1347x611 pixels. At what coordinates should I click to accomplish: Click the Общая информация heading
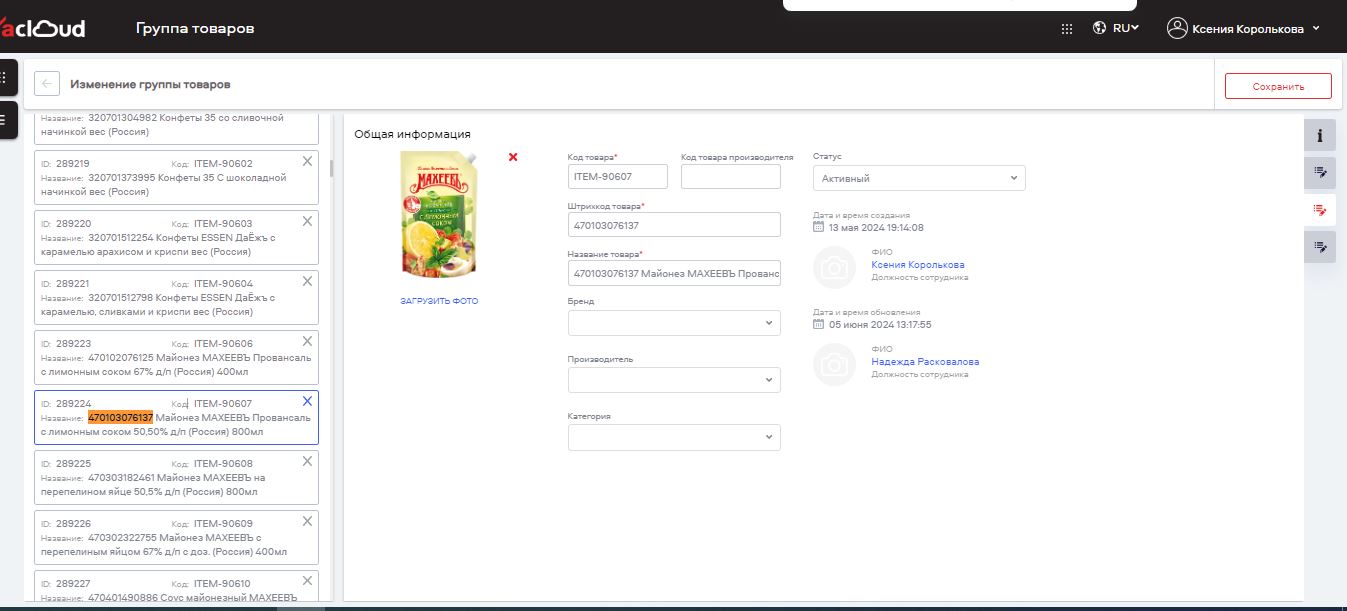pos(412,134)
